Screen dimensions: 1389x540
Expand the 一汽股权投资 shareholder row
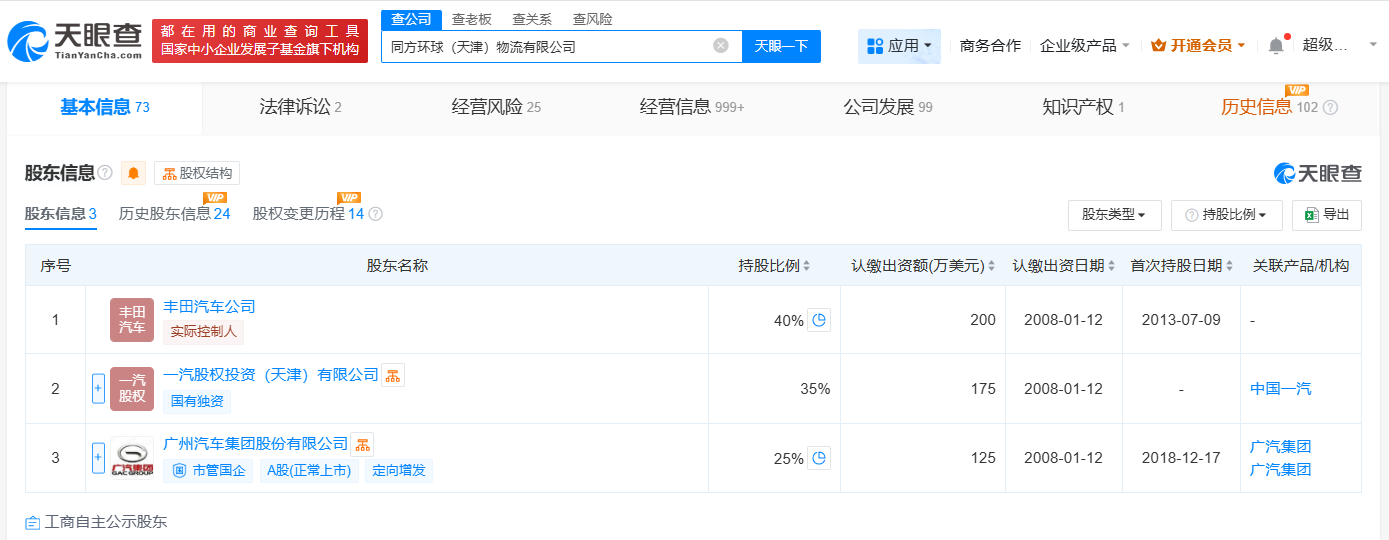(x=98, y=389)
